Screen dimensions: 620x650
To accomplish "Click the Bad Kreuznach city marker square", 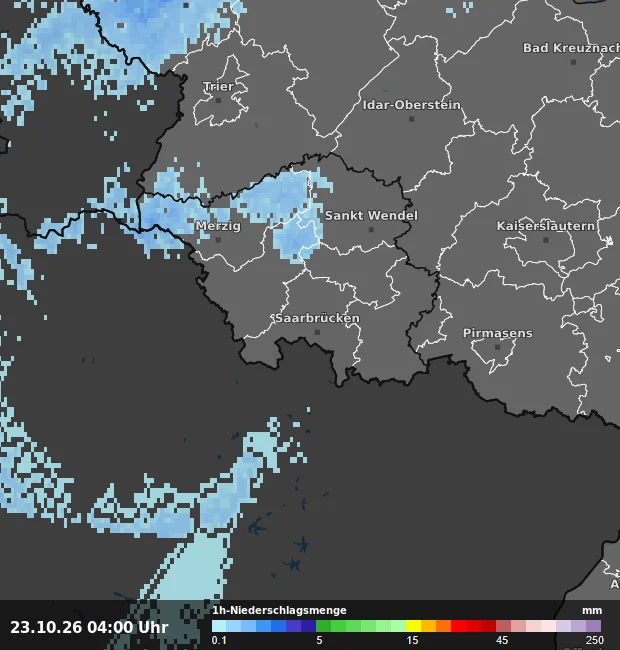I will click(574, 62).
